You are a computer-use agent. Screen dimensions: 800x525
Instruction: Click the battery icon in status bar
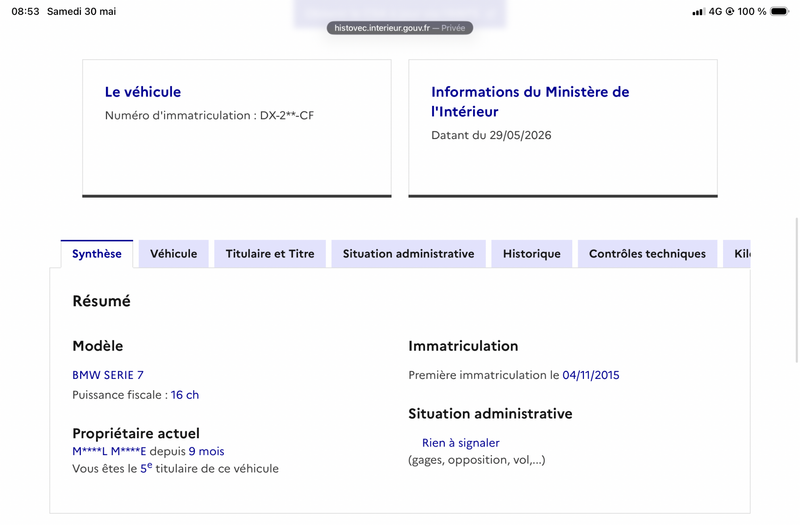[780, 11]
